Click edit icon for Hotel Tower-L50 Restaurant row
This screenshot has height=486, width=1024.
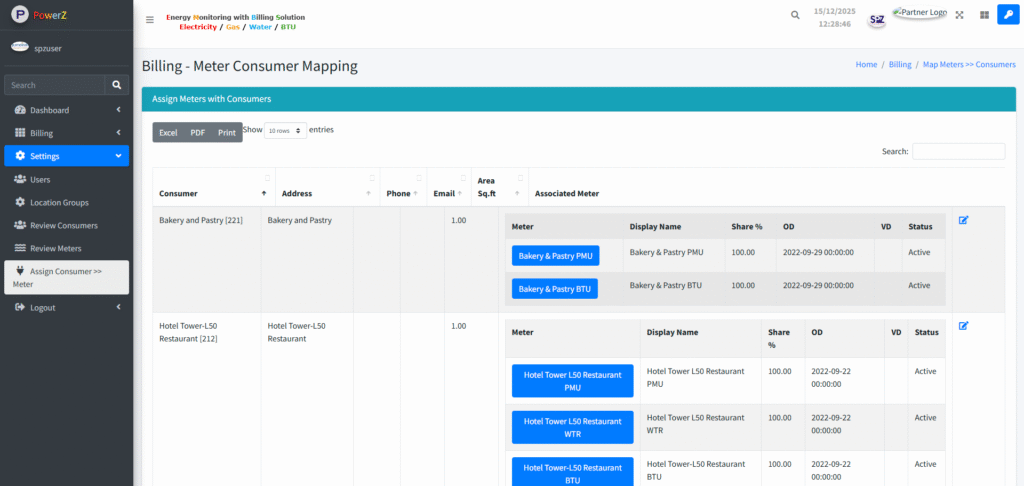(x=963, y=326)
